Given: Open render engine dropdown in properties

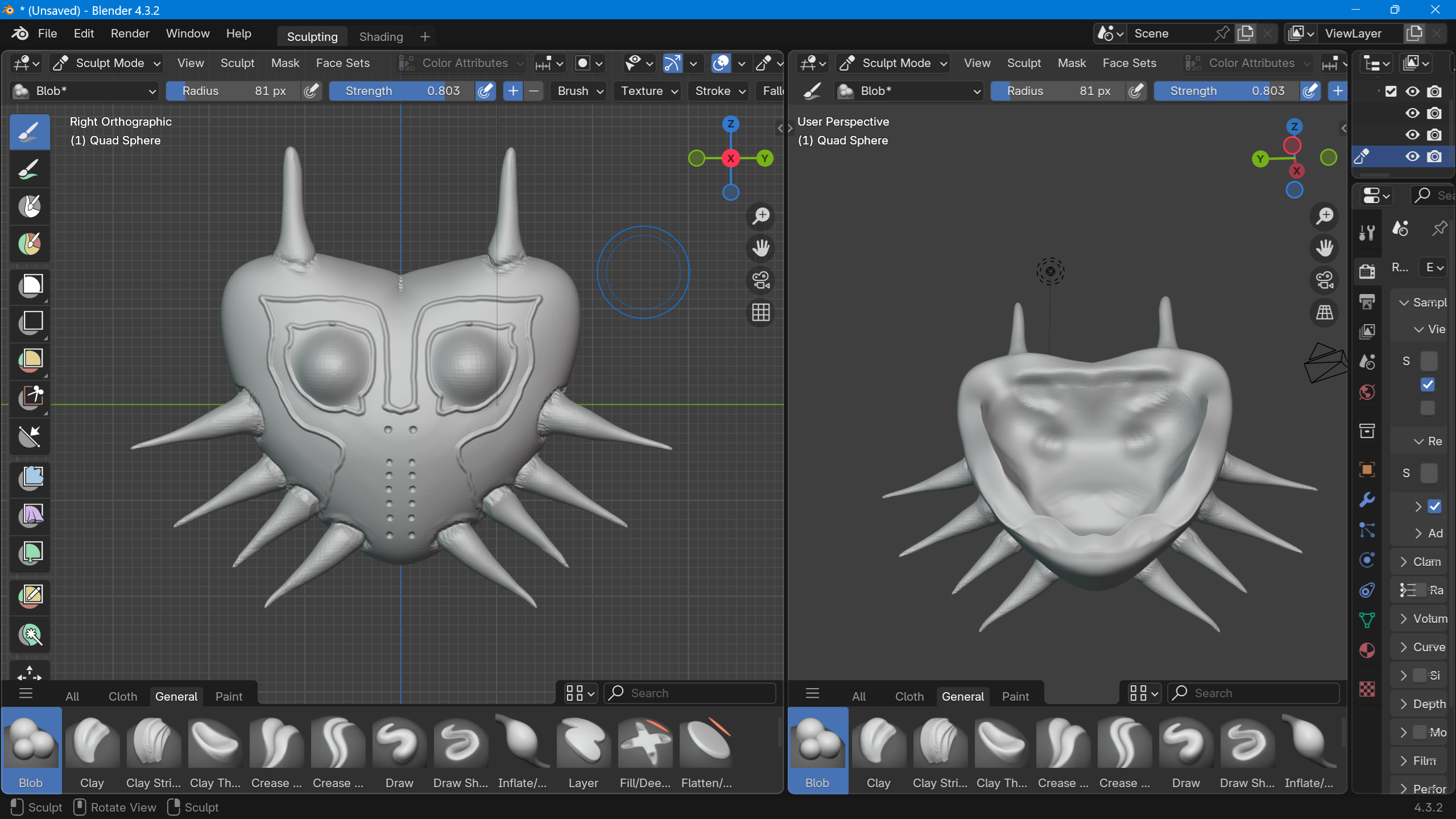Looking at the screenshot, I should tap(1433, 267).
